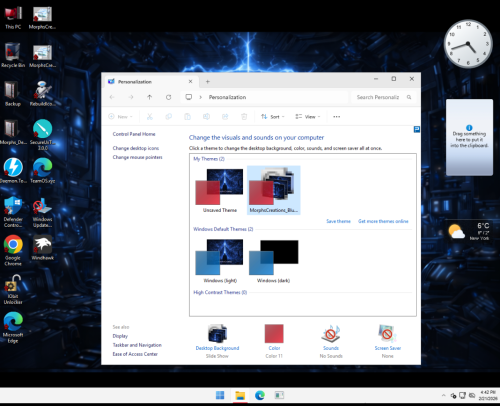Viewport: 500px width, 406px height.
Task: Open the New dropdown menu
Action: (120, 117)
